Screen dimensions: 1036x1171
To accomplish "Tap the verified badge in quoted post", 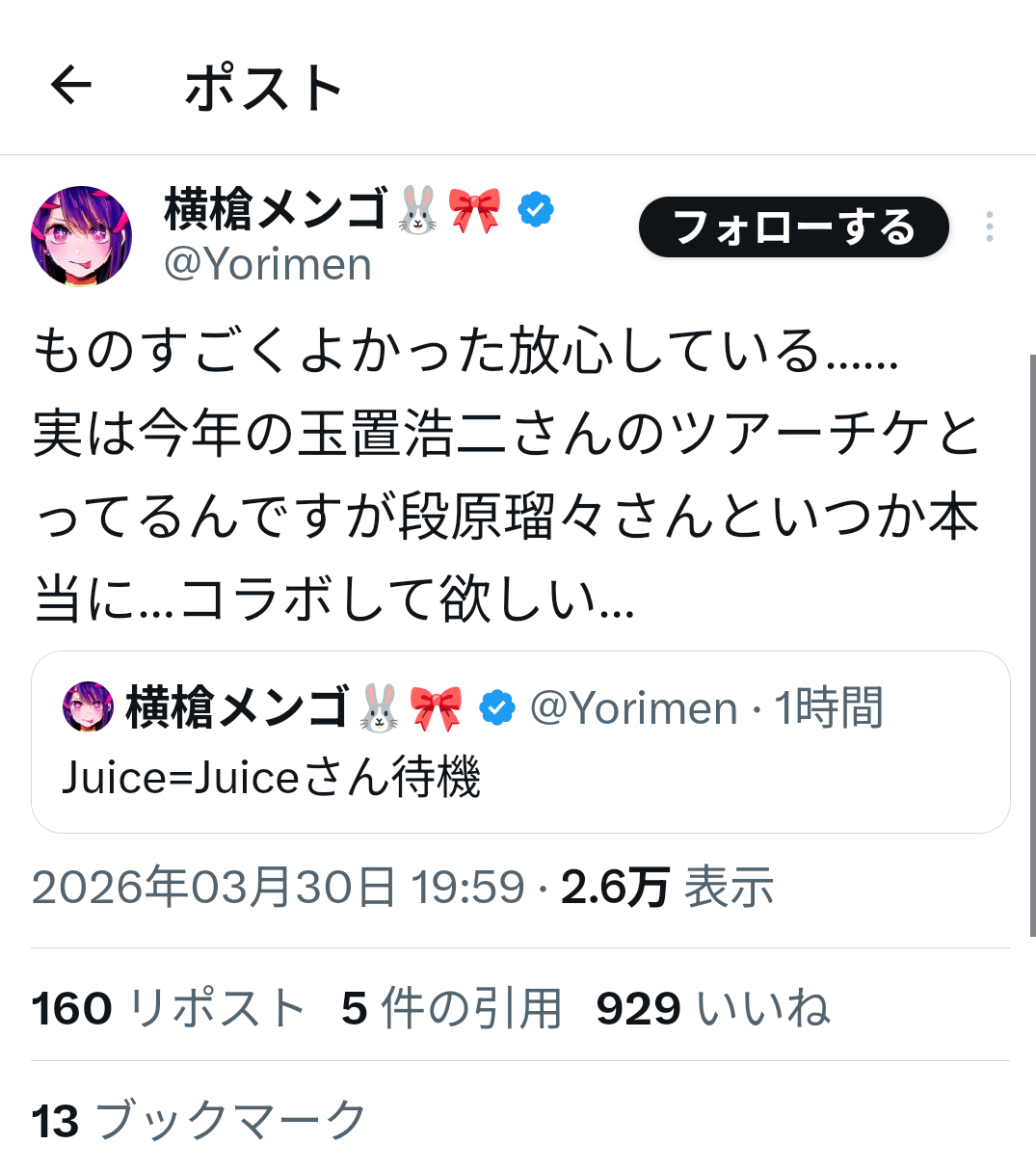I will (x=497, y=707).
